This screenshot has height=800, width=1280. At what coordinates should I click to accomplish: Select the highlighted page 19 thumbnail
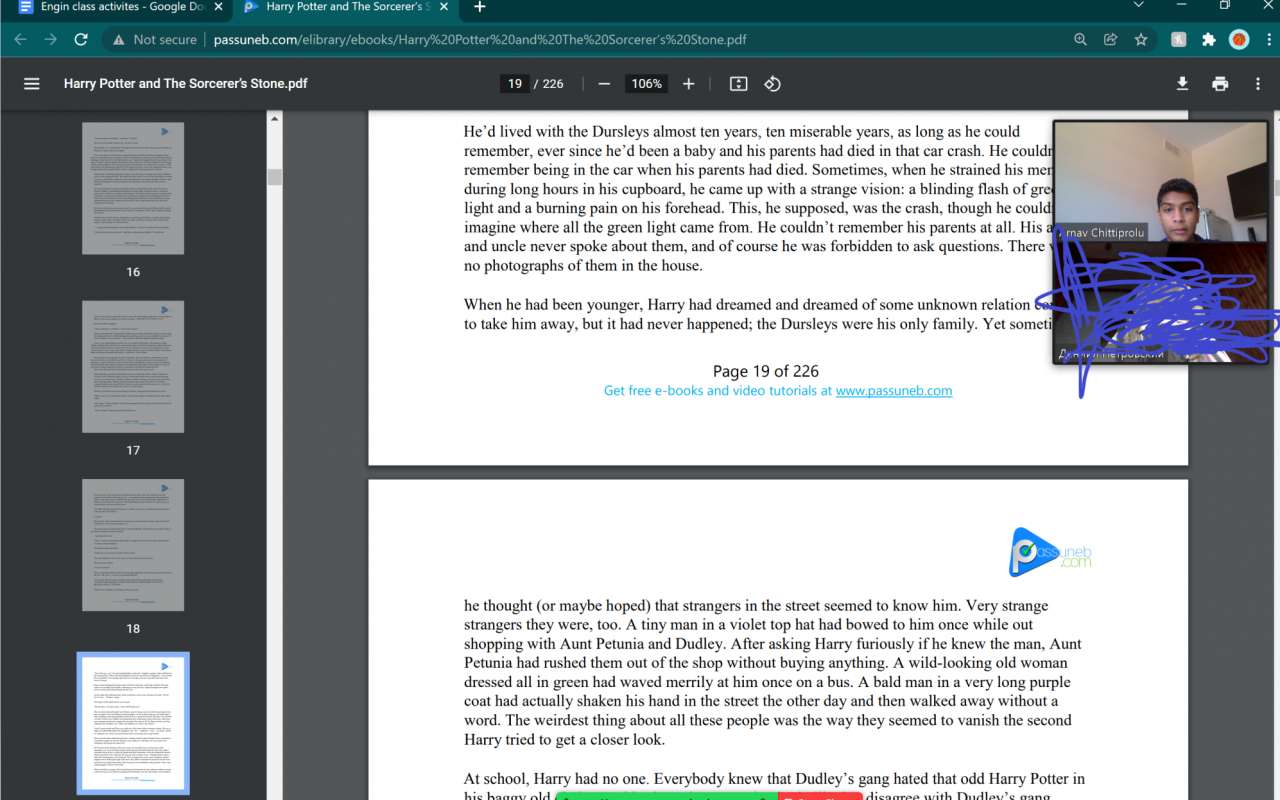(x=133, y=723)
